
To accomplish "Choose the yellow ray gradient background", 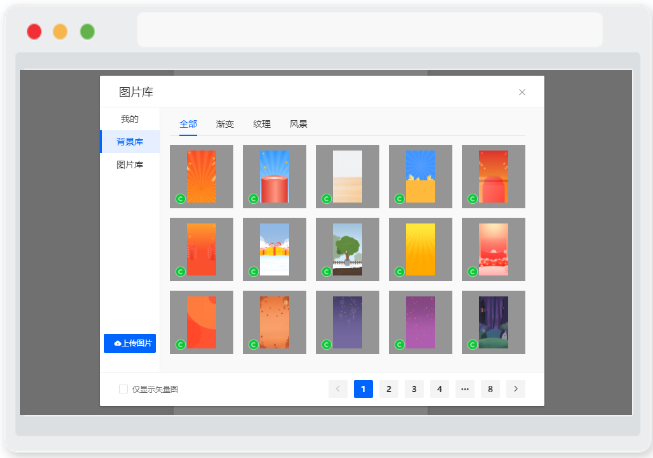I will coord(421,249).
